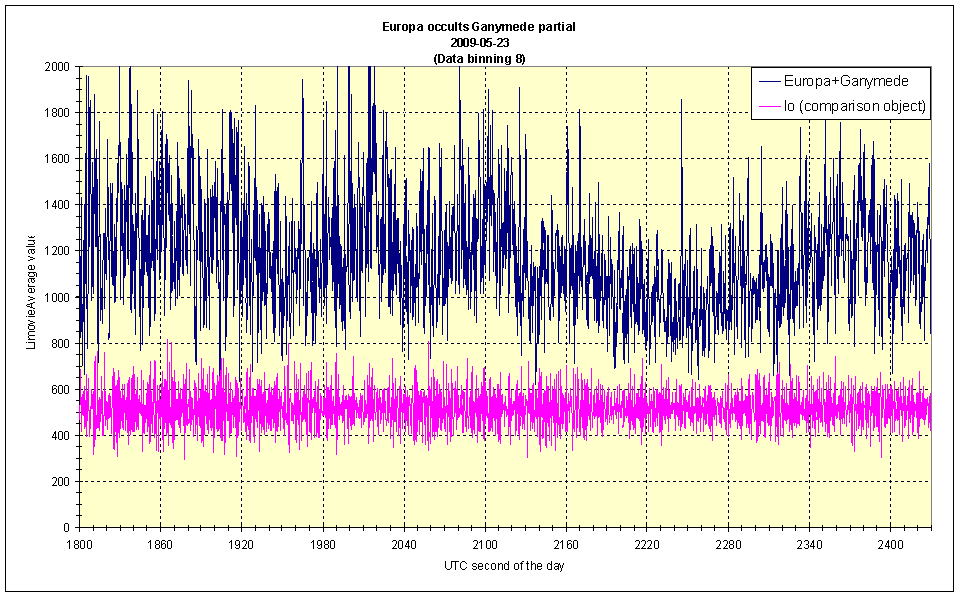Viewport: 959px width, 597px height.
Task: Click x-axis label 2400
Action: point(890,545)
